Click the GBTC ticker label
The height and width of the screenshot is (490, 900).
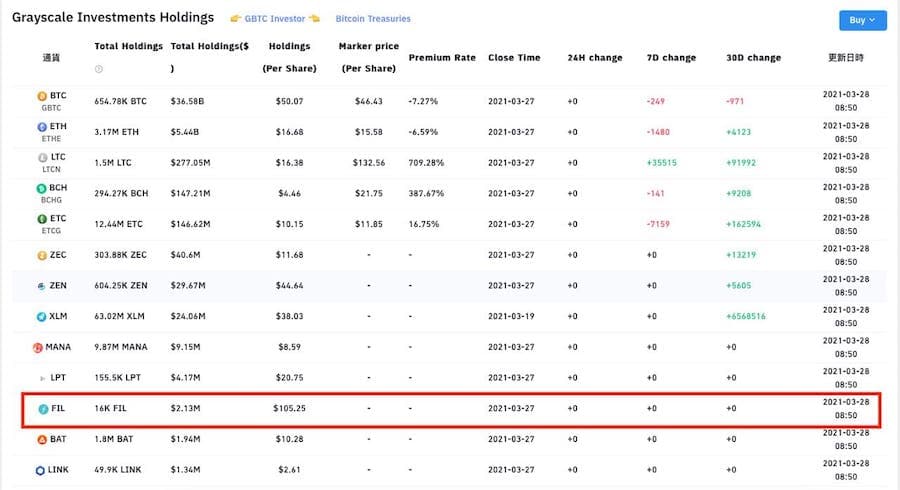pos(51,108)
